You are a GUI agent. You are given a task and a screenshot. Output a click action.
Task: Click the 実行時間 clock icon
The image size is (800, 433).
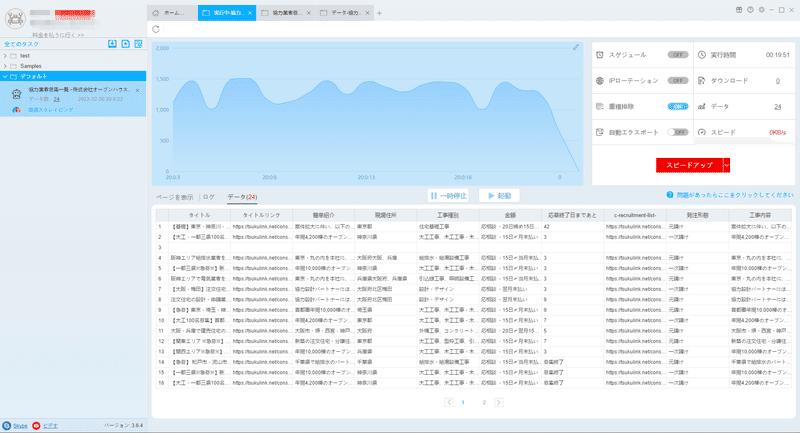tap(702, 55)
